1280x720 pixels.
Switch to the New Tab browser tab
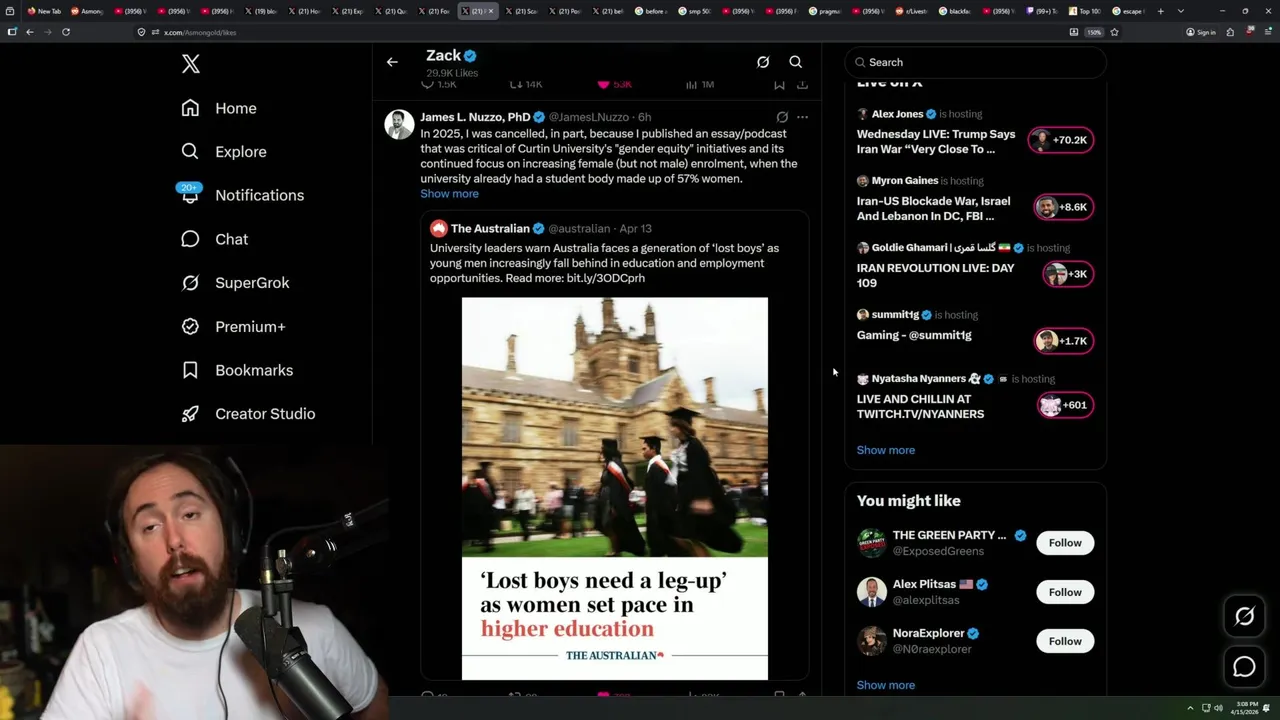click(44, 11)
